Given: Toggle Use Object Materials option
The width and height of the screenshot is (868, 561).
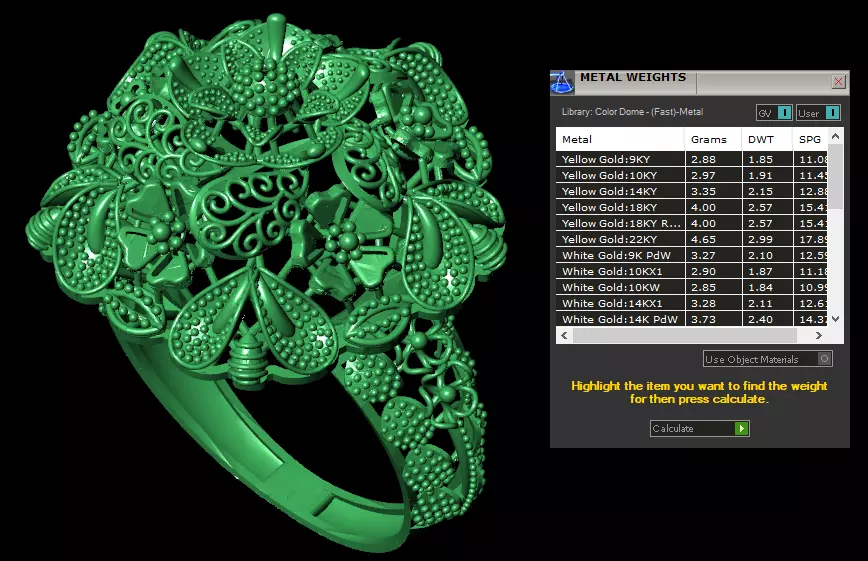Looking at the screenshot, I should click(x=767, y=359).
